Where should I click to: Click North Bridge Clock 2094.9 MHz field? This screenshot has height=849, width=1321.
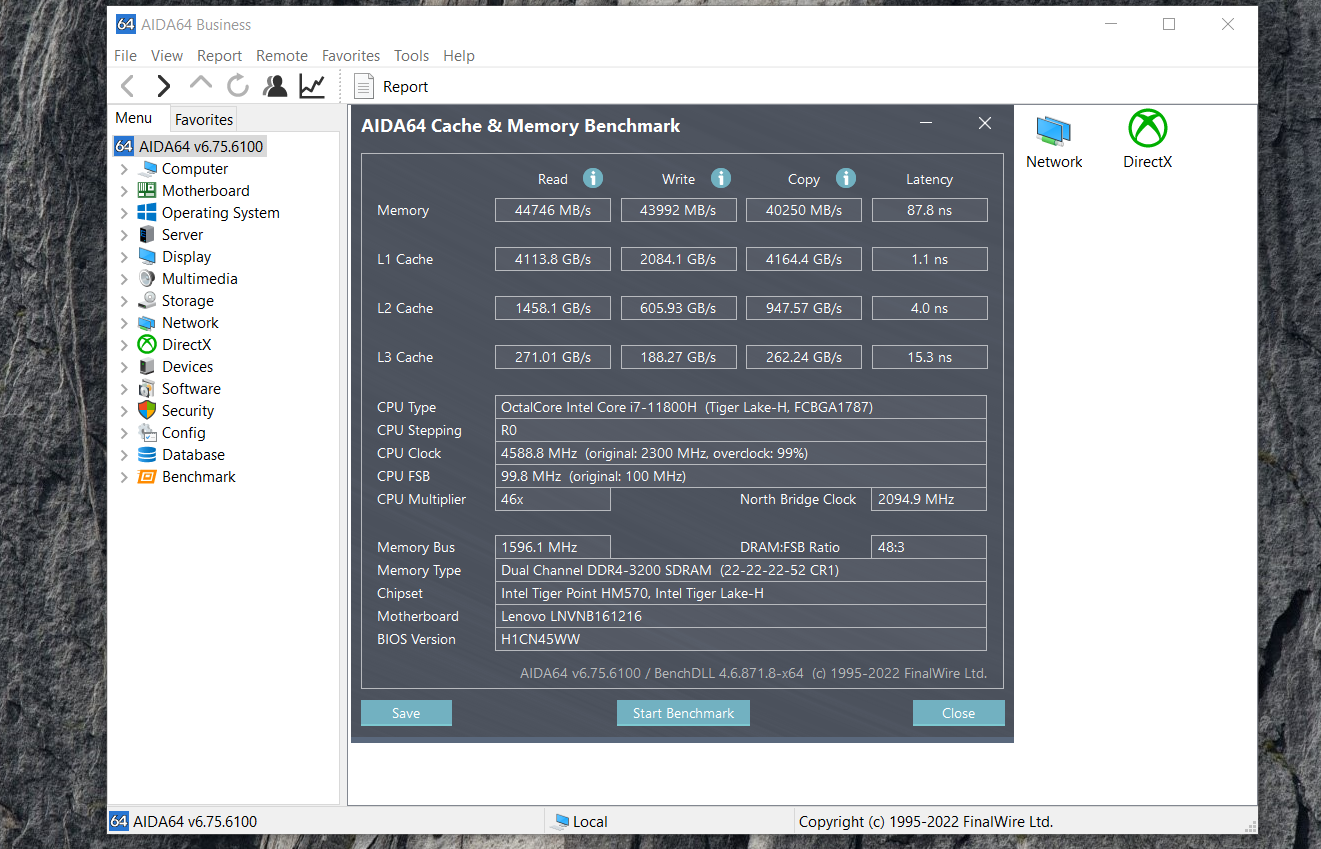pyautogui.click(x=929, y=499)
